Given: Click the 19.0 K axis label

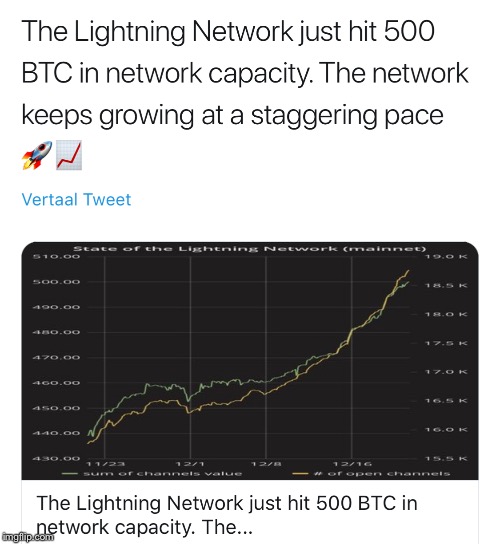Looking at the screenshot, I should click(447, 257).
